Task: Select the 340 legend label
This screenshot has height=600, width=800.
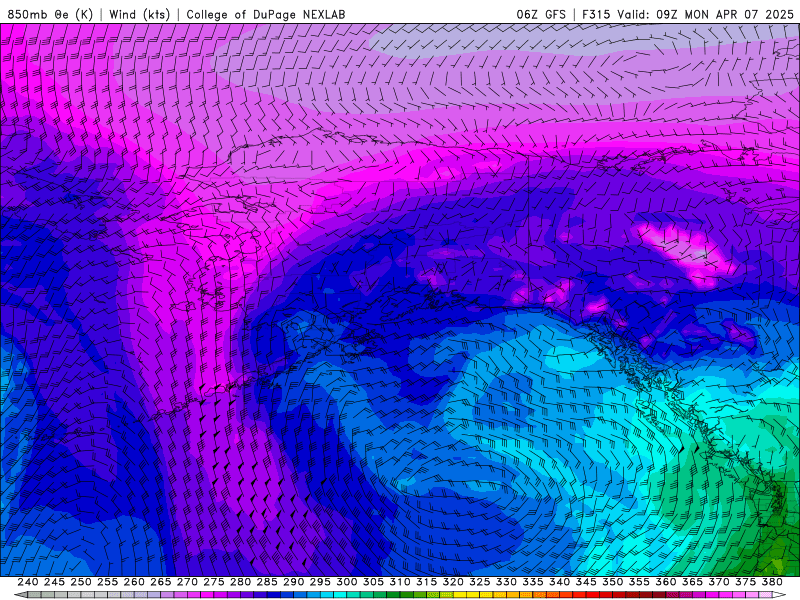Action: 559,582
